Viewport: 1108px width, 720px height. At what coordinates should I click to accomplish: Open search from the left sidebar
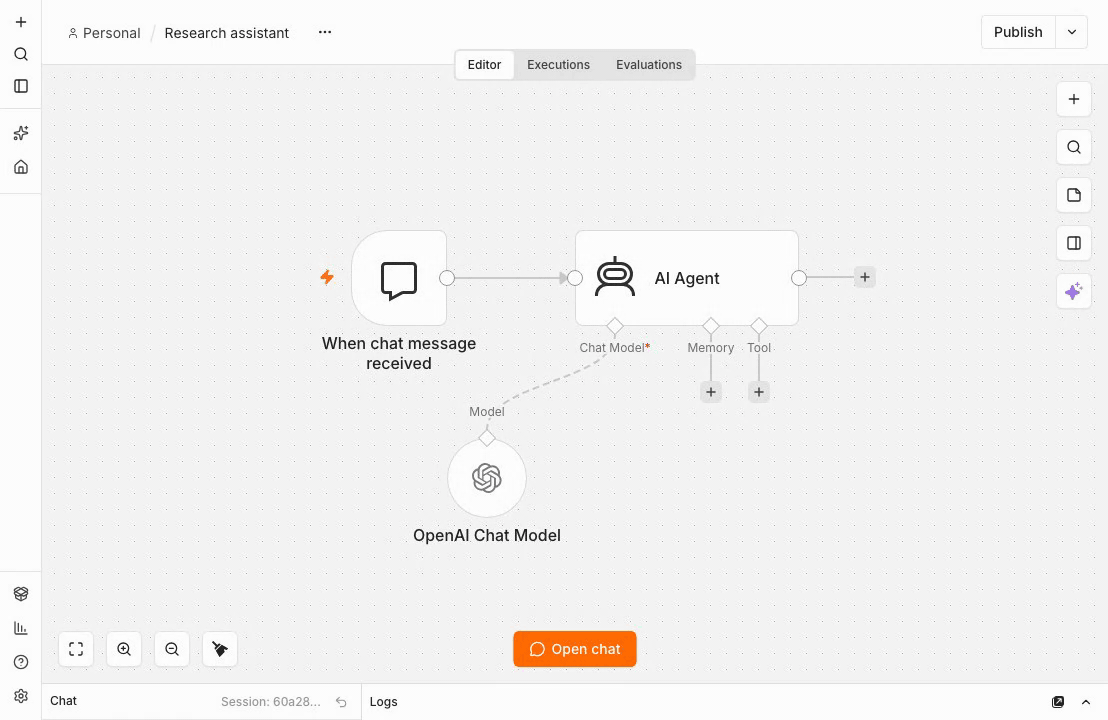click(x=21, y=54)
